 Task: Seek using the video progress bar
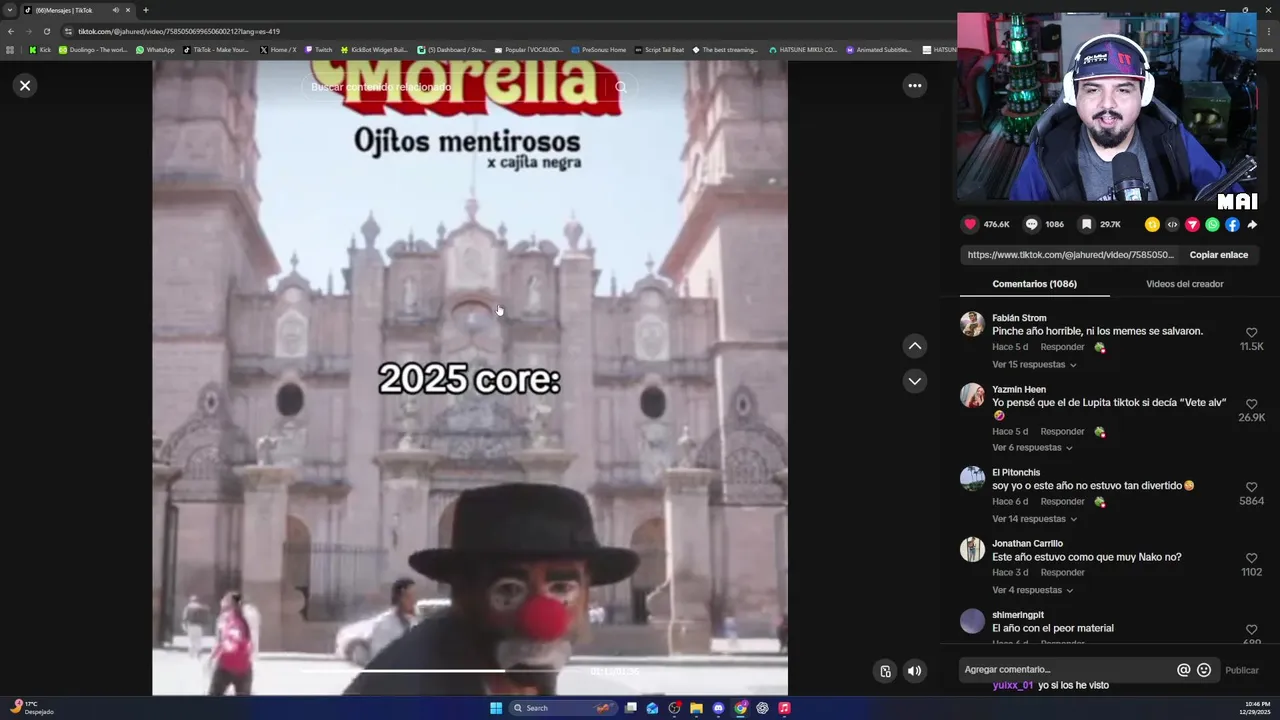click(x=440, y=671)
